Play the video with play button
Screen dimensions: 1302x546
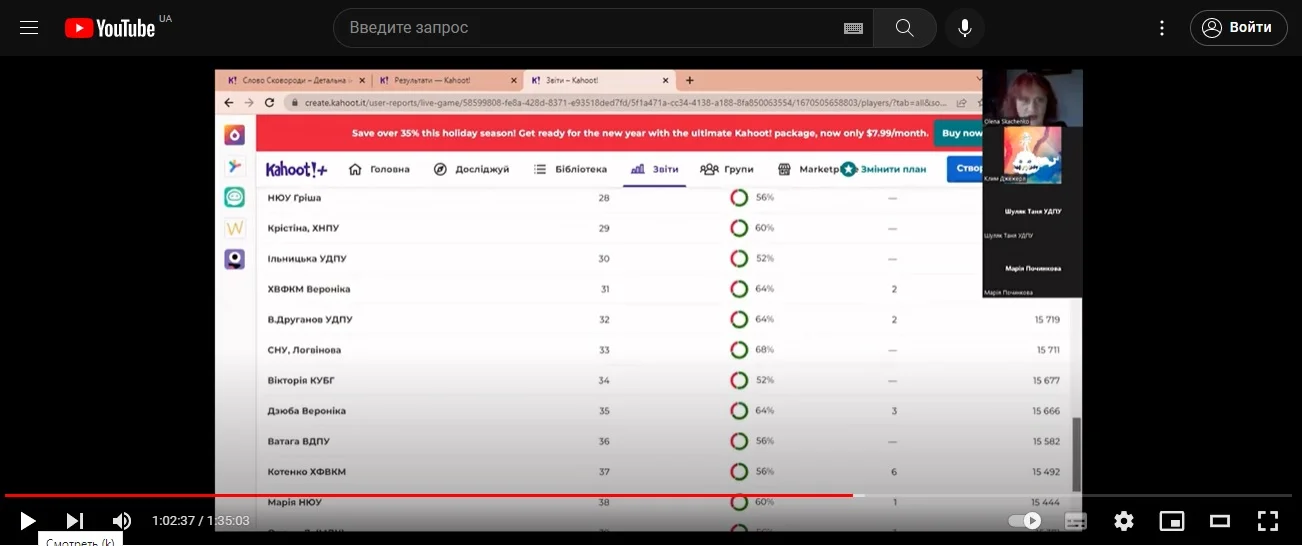coord(28,521)
